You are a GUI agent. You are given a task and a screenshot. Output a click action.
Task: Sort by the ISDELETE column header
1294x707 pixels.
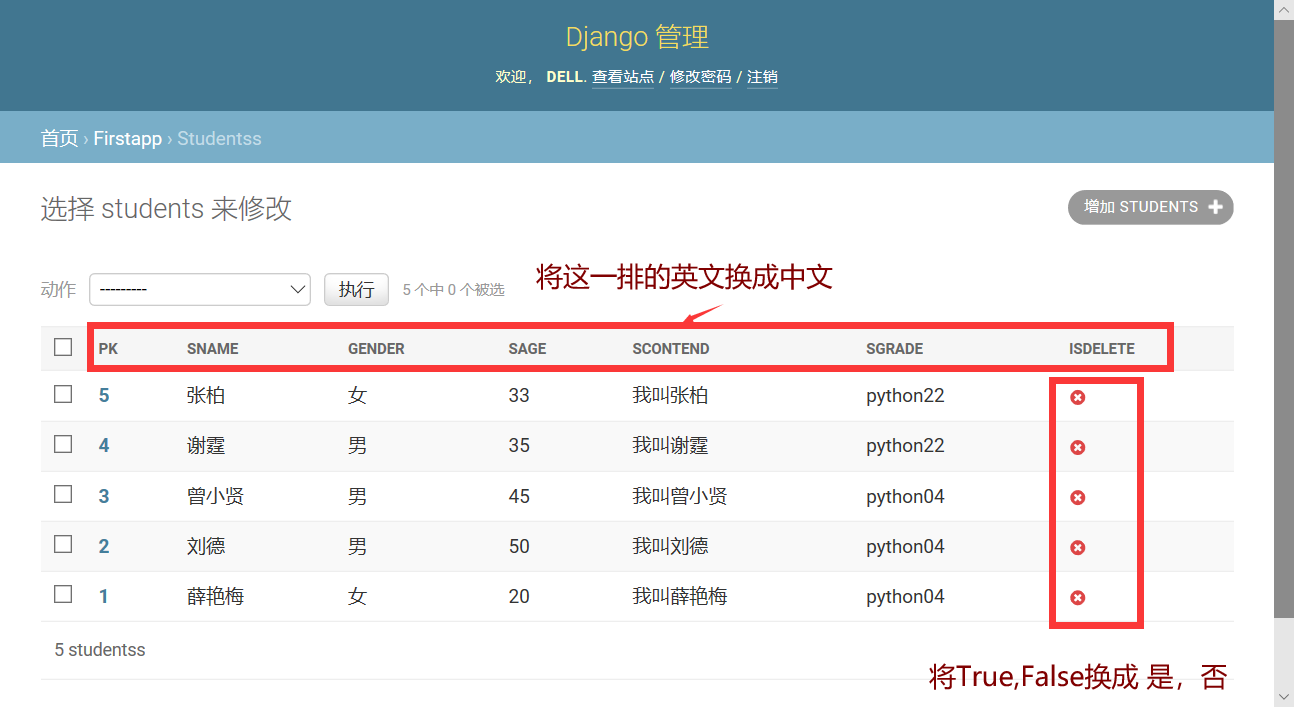(x=1102, y=349)
